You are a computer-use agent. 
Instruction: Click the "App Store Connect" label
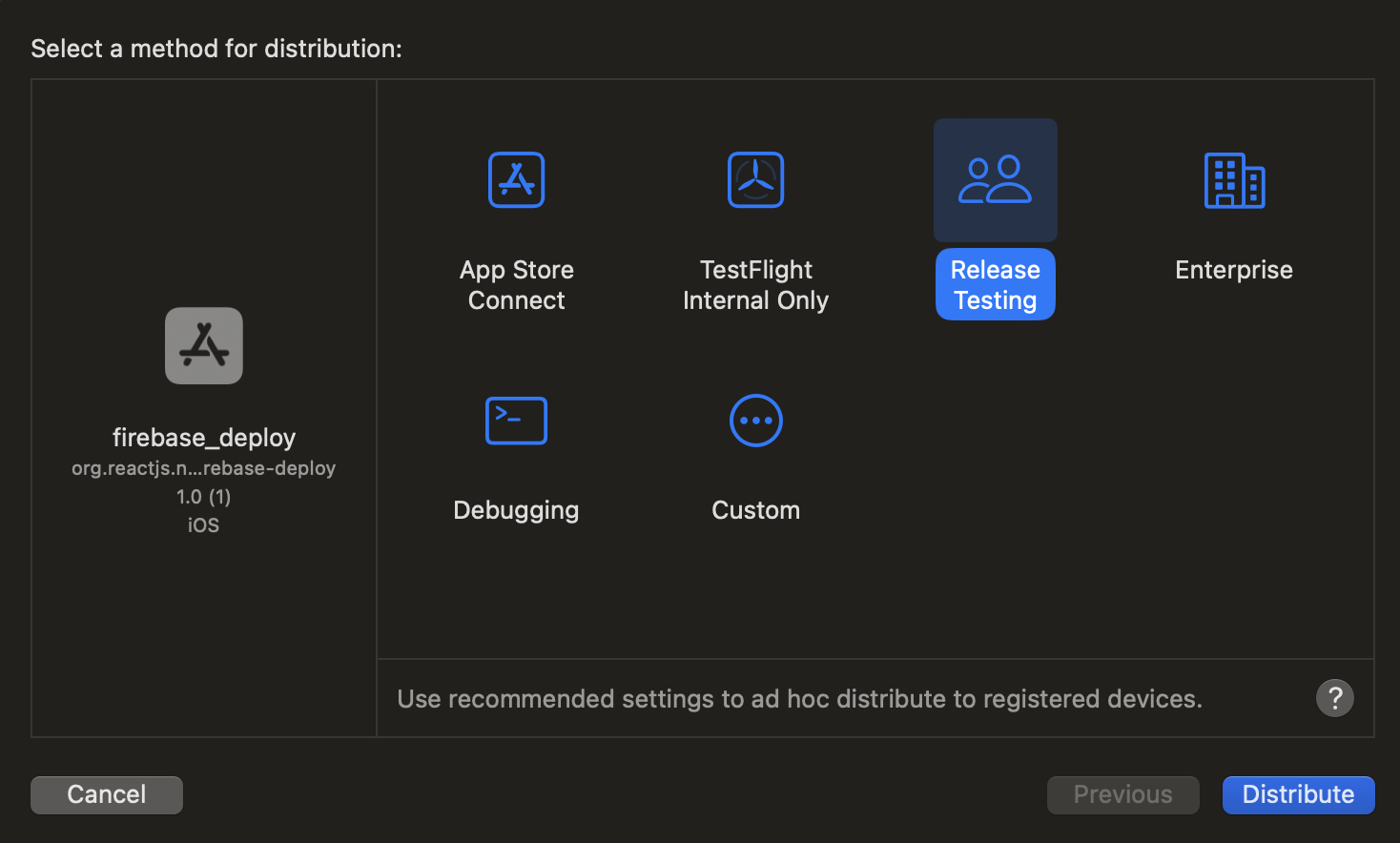click(x=516, y=285)
